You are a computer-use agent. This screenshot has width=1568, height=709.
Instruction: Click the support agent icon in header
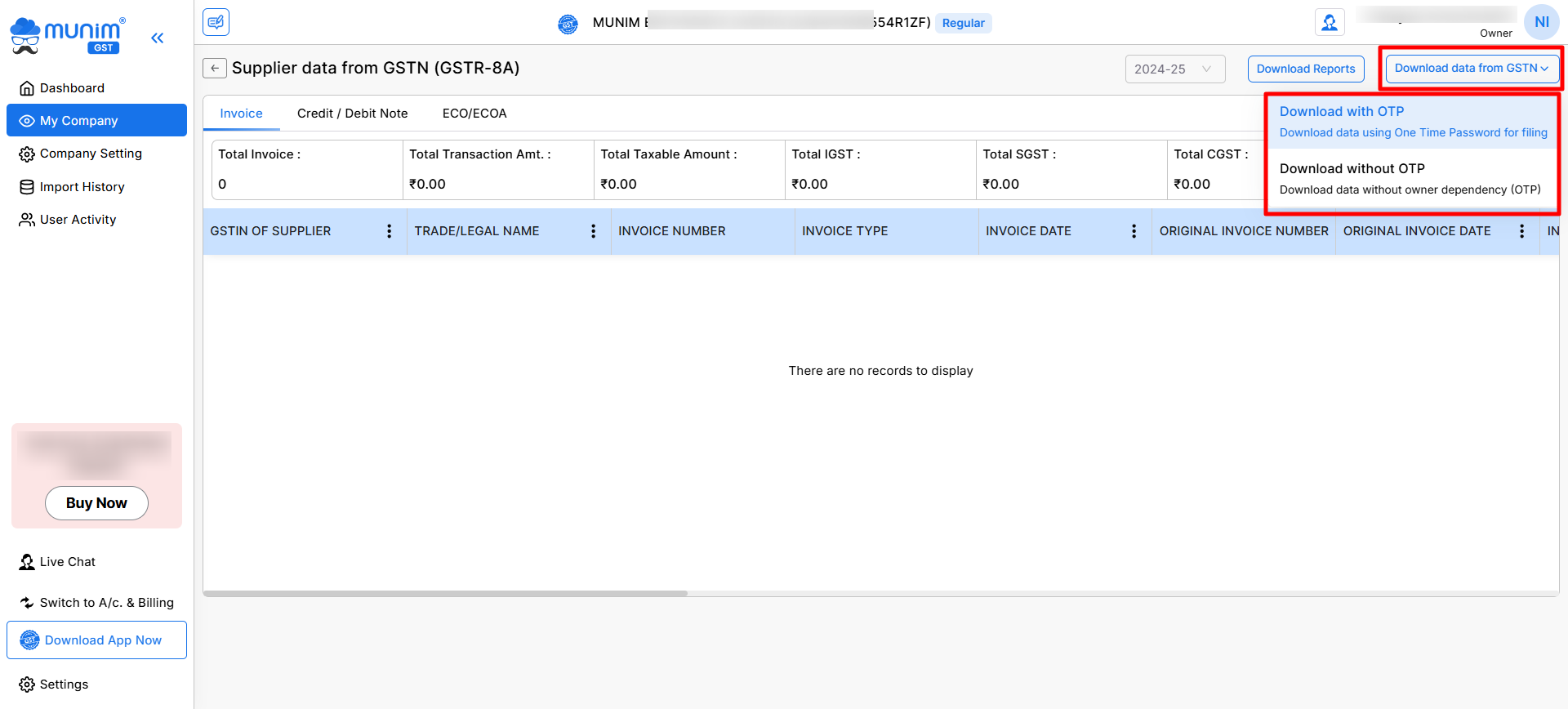tap(1330, 22)
